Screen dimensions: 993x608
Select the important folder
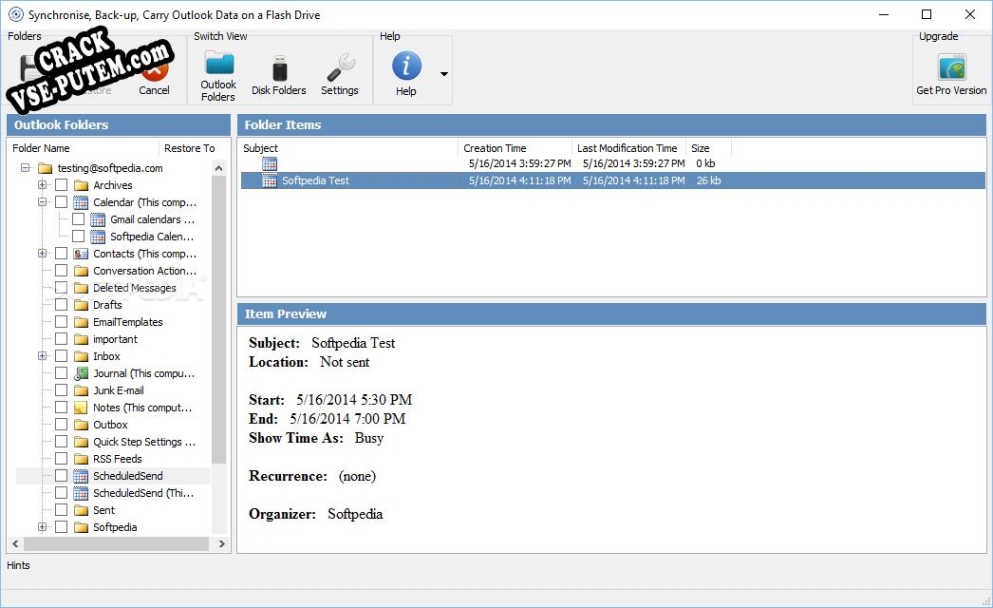point(115,339)
